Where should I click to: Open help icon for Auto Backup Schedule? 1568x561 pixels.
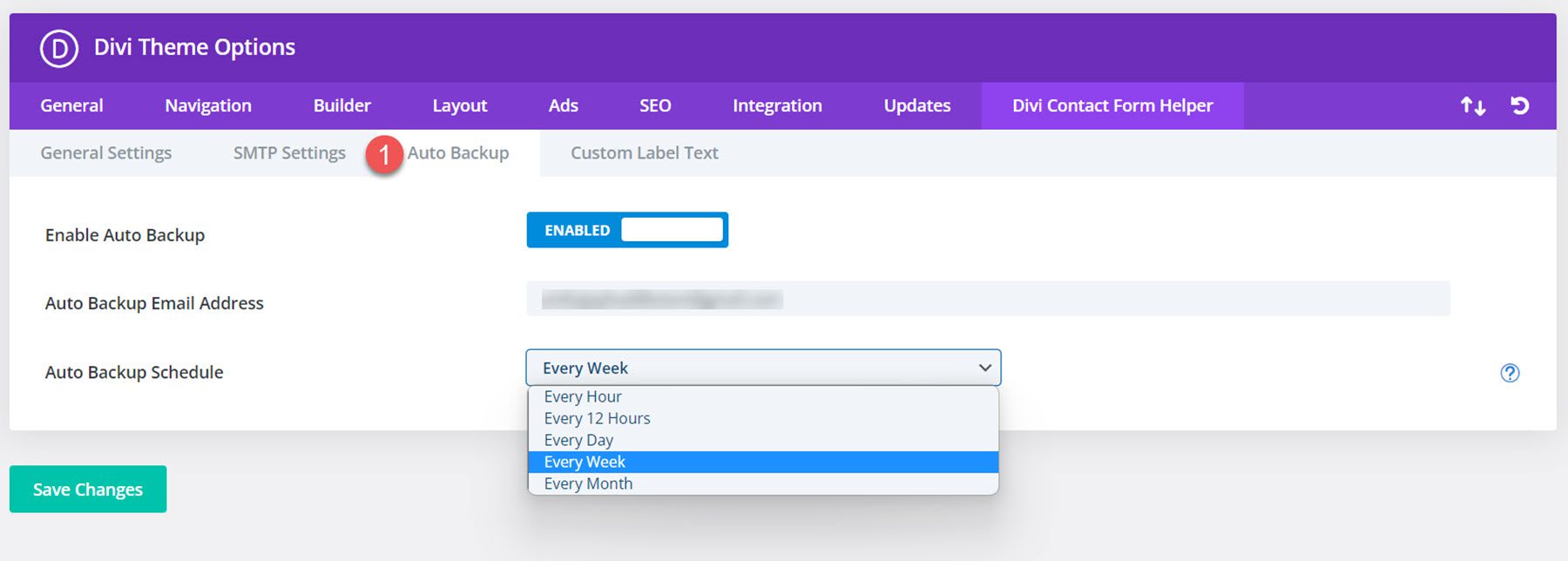(1510, 373)
